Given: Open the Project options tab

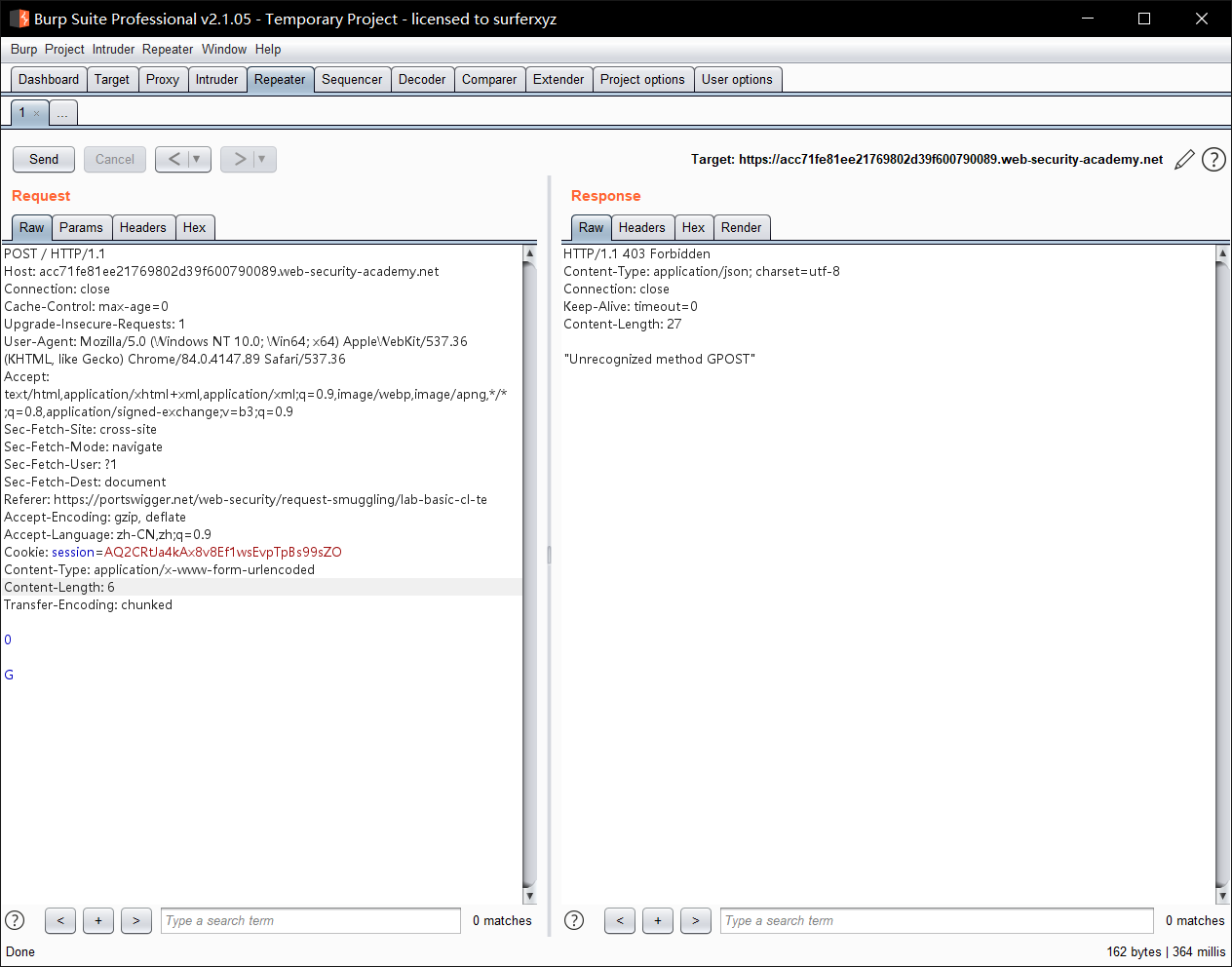Looking at the screenshot, I should pos(642,80).
